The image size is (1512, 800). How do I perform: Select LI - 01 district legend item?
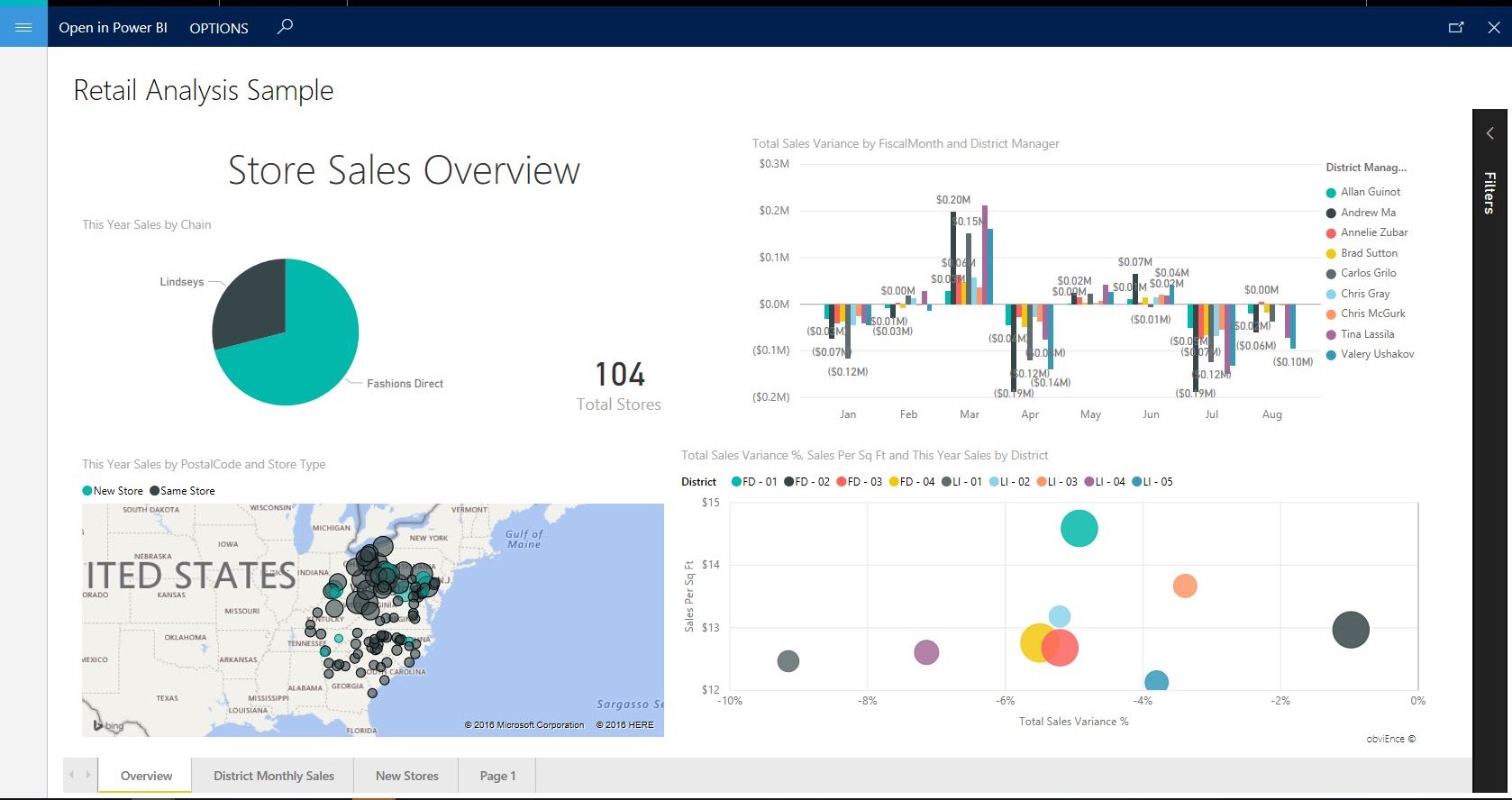click(x=962, y=482)
